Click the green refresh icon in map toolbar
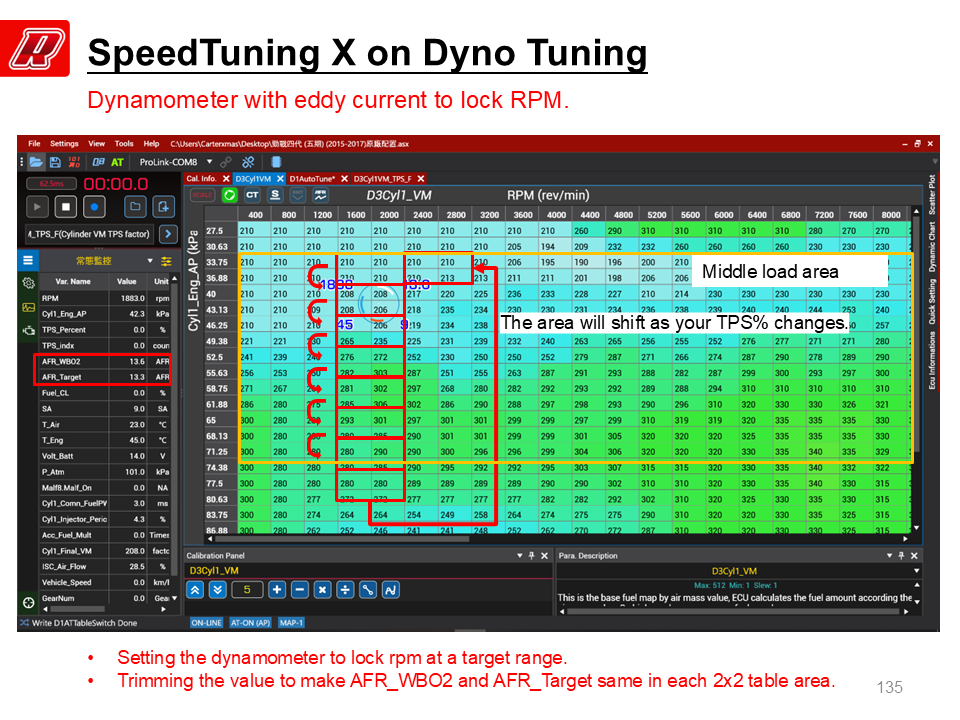The height and width of the screenshot is (720, 960). click(230, 195)
